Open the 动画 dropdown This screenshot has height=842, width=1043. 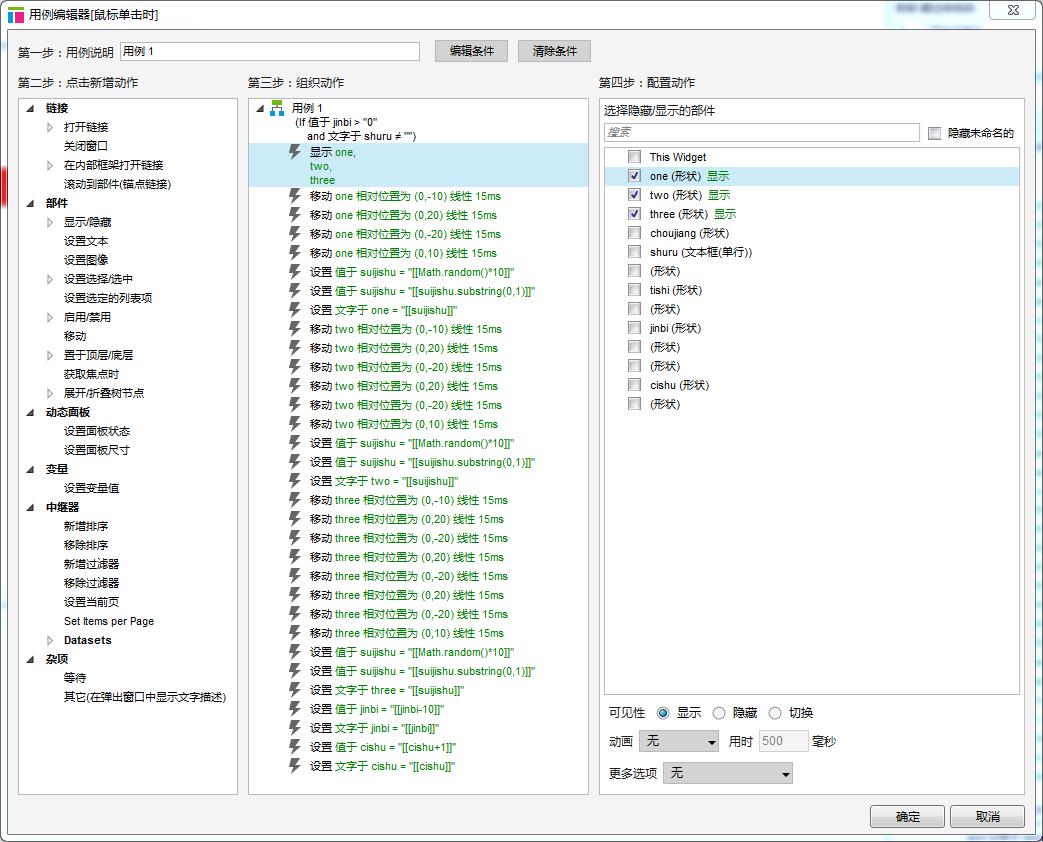point(679,741)
